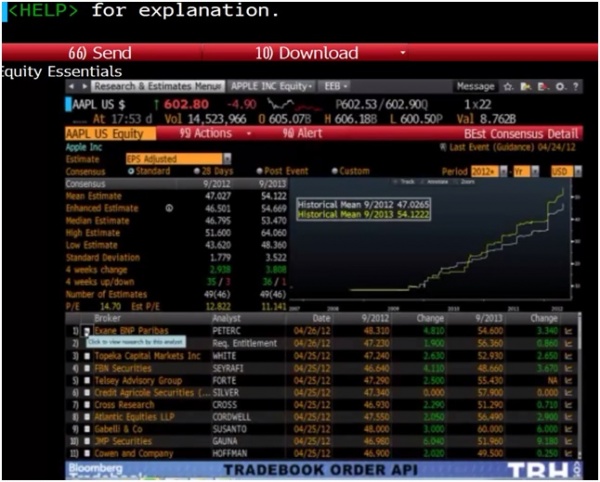Image resolution: width=600 pixels, height=482 pixels.
Task: Click the star favorites icon
Action: coord(508,87)
